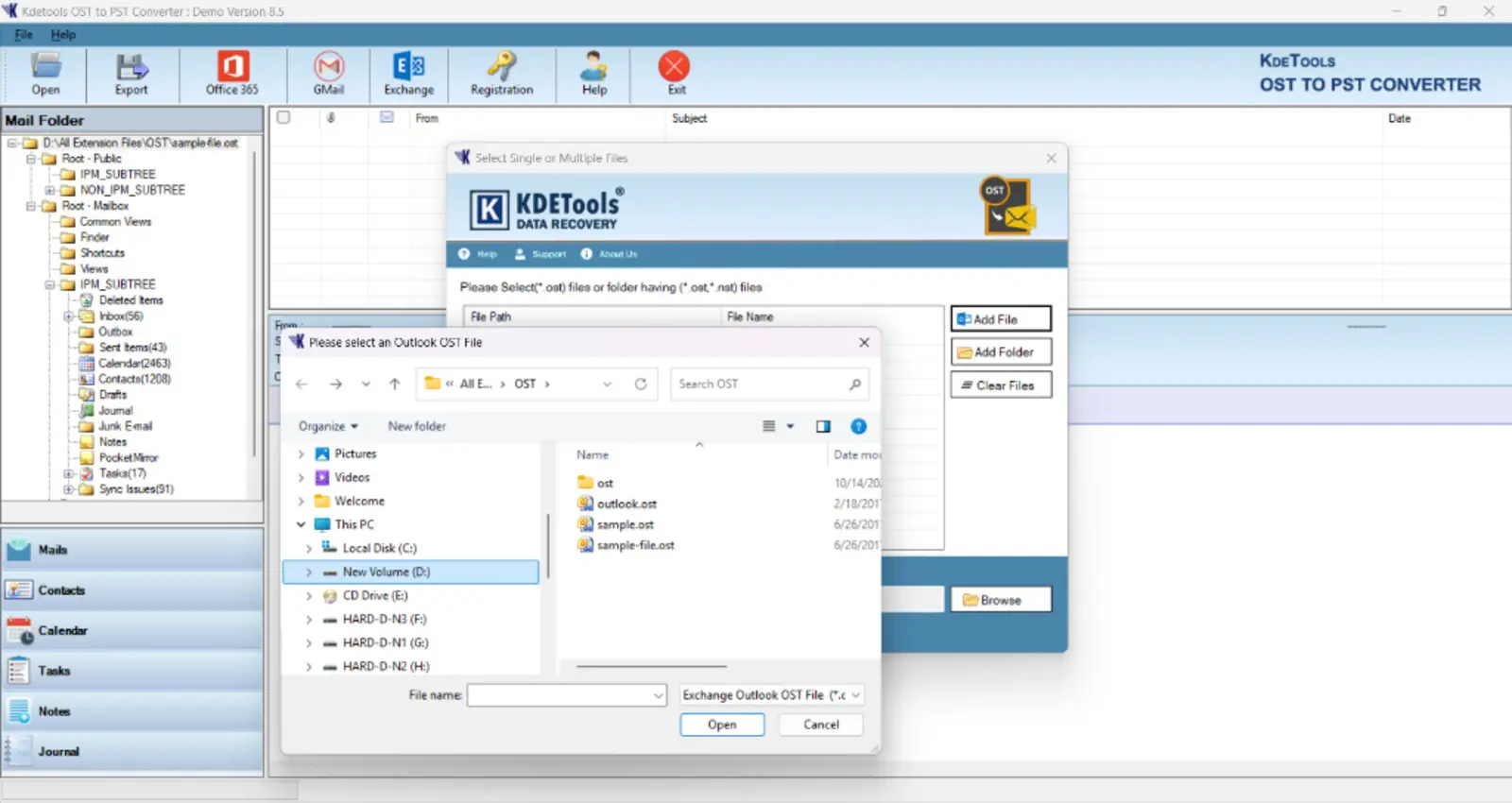Click the Help person icon in toolbar
1512x803 pixels.
(594, 74)
